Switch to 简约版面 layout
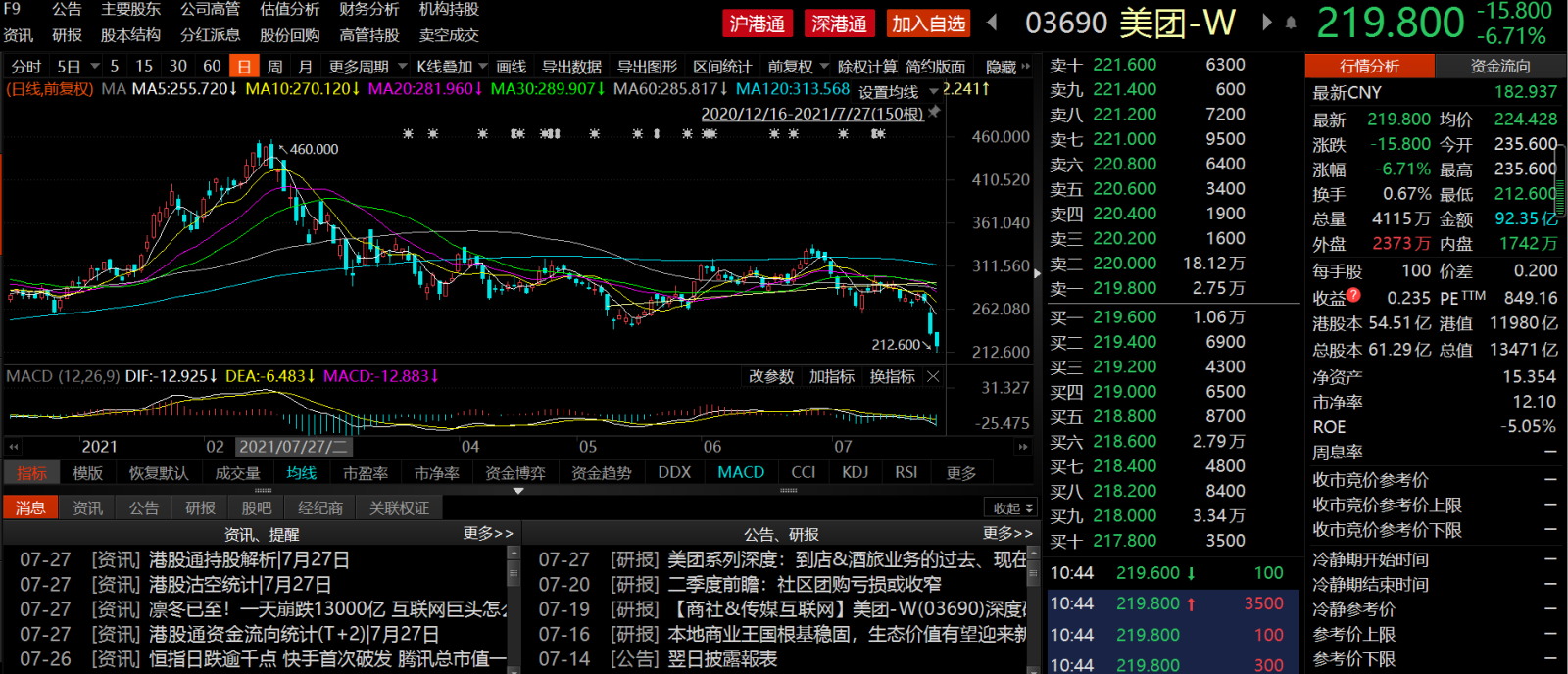This screenshot has width=1568, height=674. click(936, 67)
